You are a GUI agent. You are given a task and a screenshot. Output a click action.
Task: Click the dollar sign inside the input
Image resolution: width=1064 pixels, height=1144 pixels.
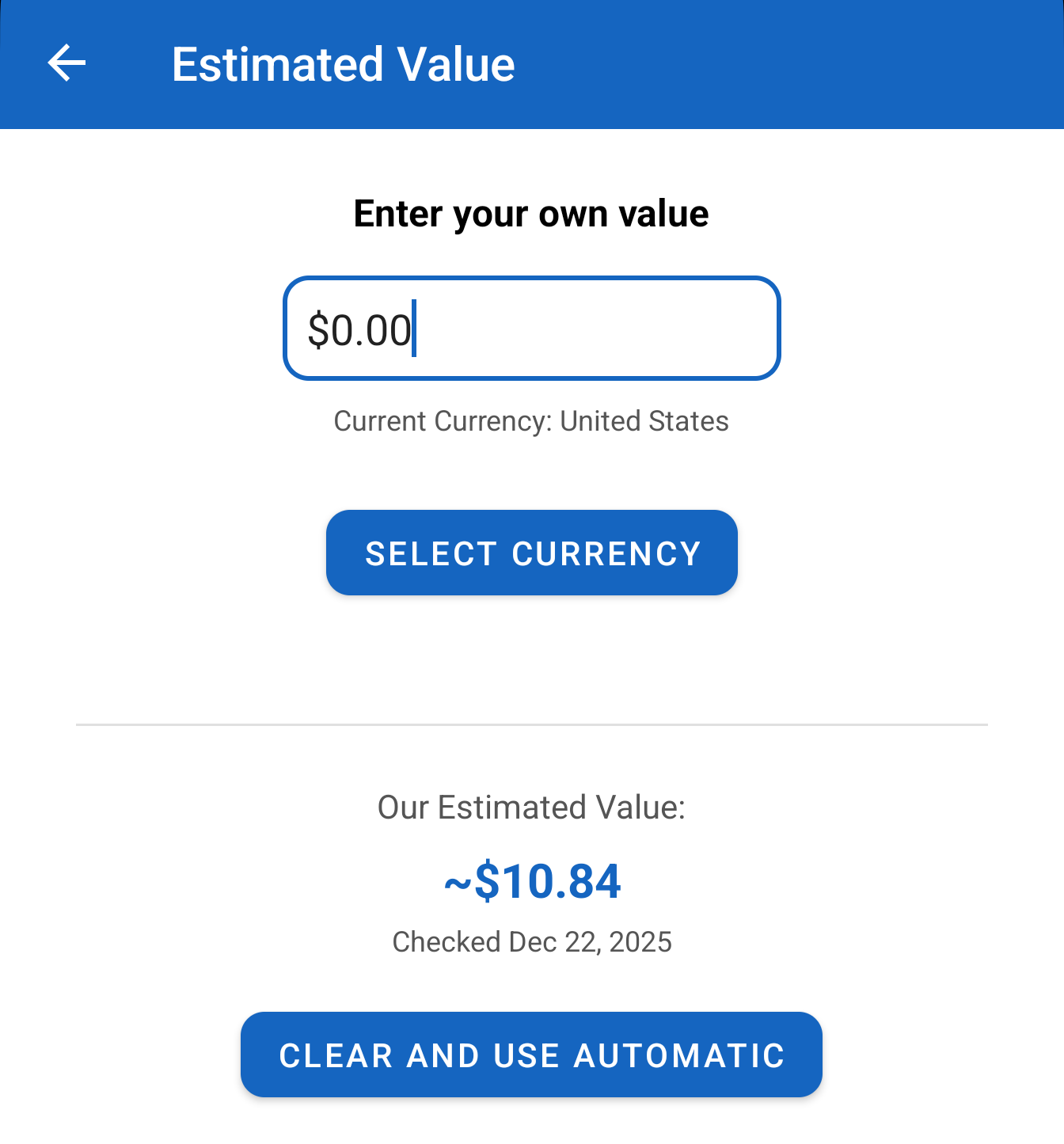[317, 329]
